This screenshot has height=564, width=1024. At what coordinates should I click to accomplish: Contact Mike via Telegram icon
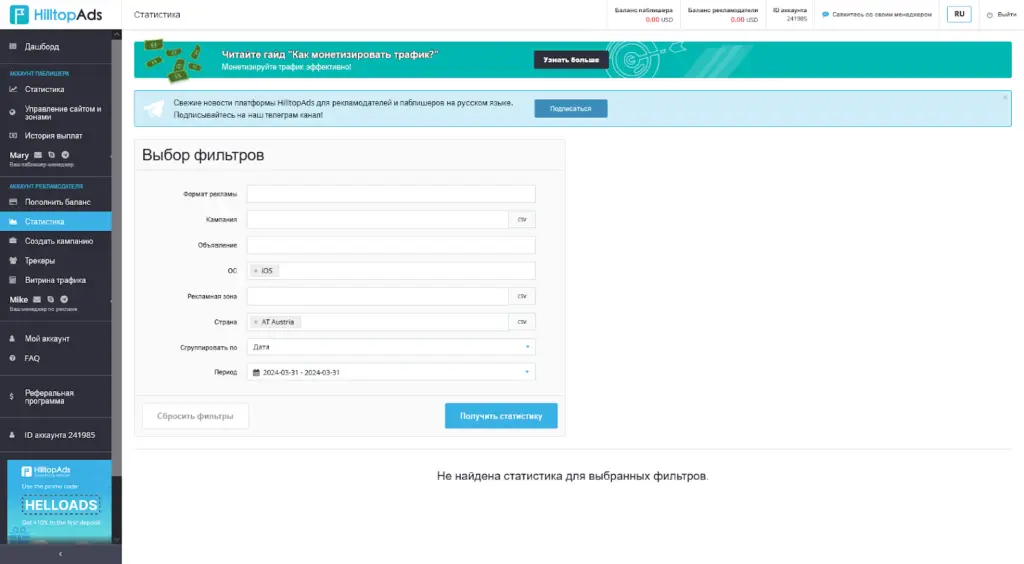(x=64, y=299)
